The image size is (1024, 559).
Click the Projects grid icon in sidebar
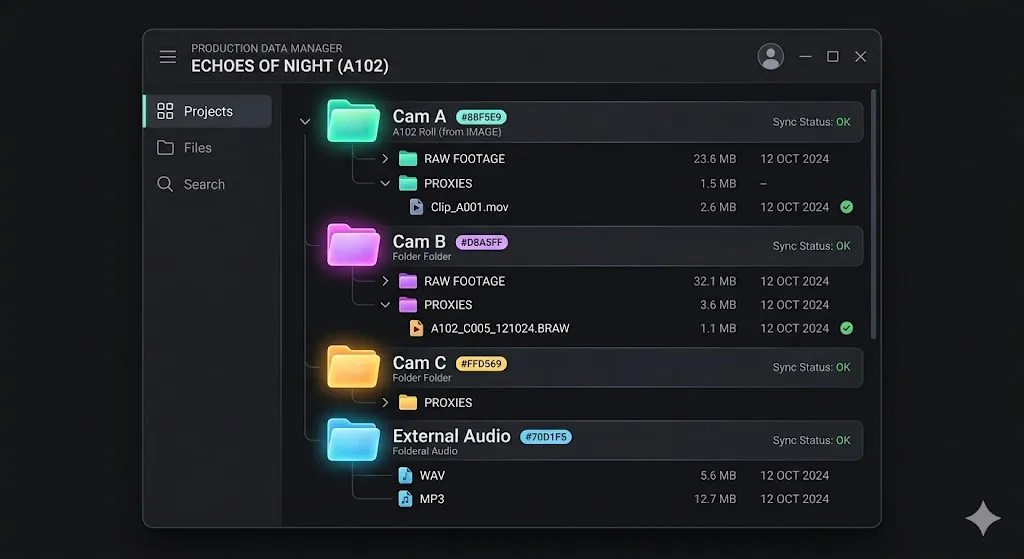(165, 111)
